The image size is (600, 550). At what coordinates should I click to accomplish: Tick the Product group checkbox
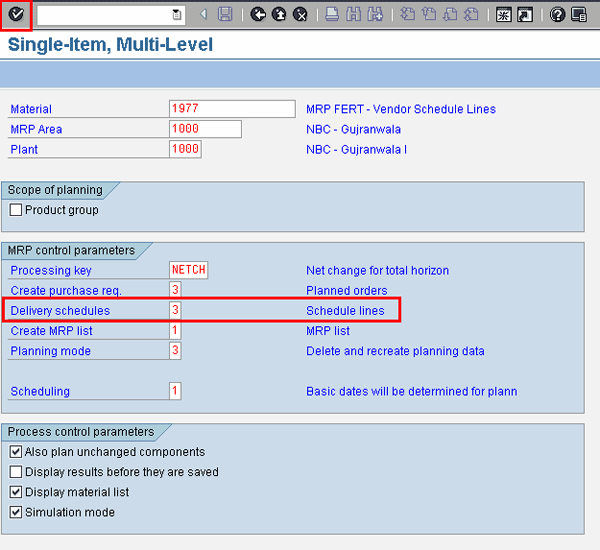(16, 210)
